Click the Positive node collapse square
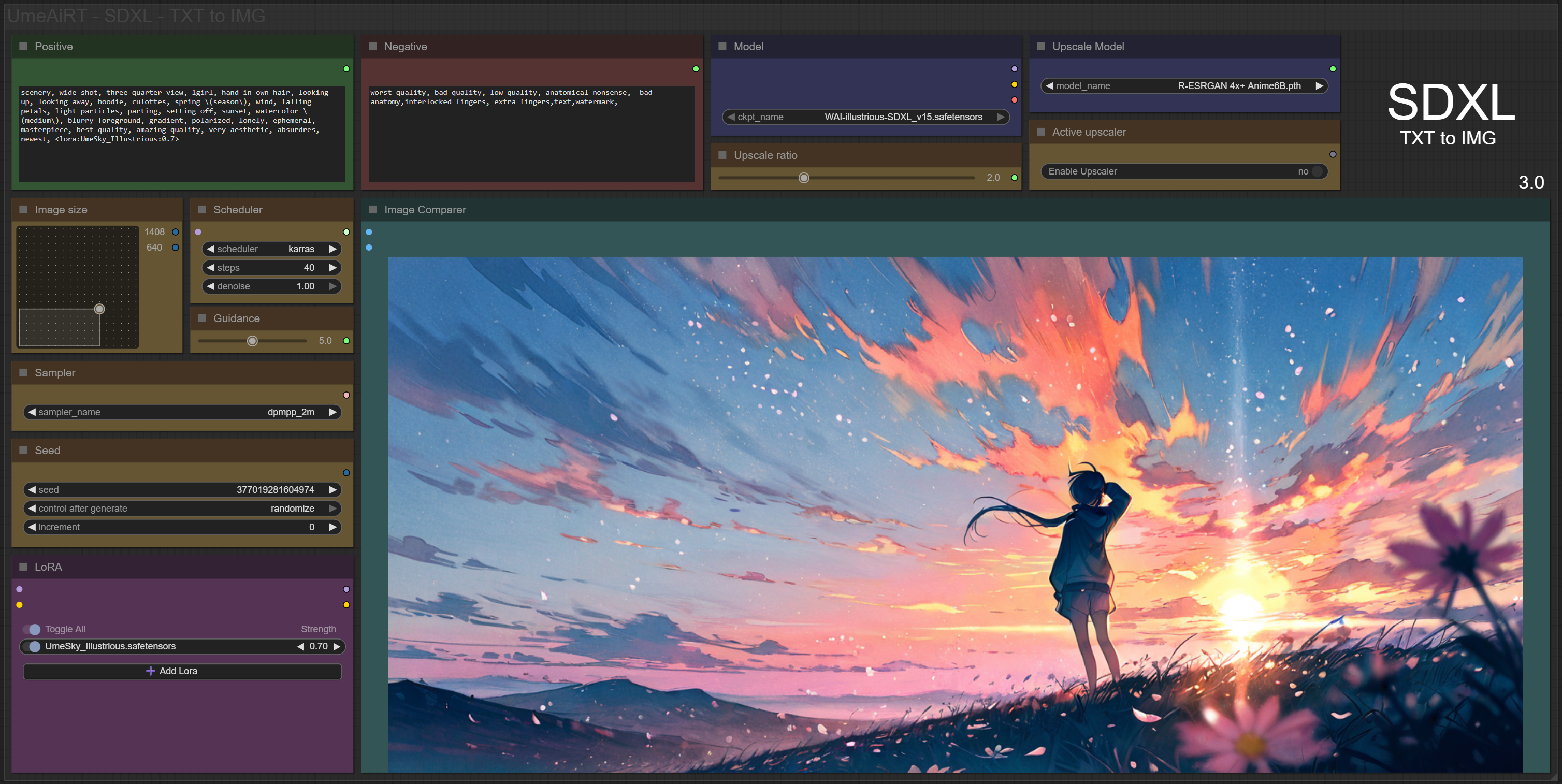 (23, 46)
